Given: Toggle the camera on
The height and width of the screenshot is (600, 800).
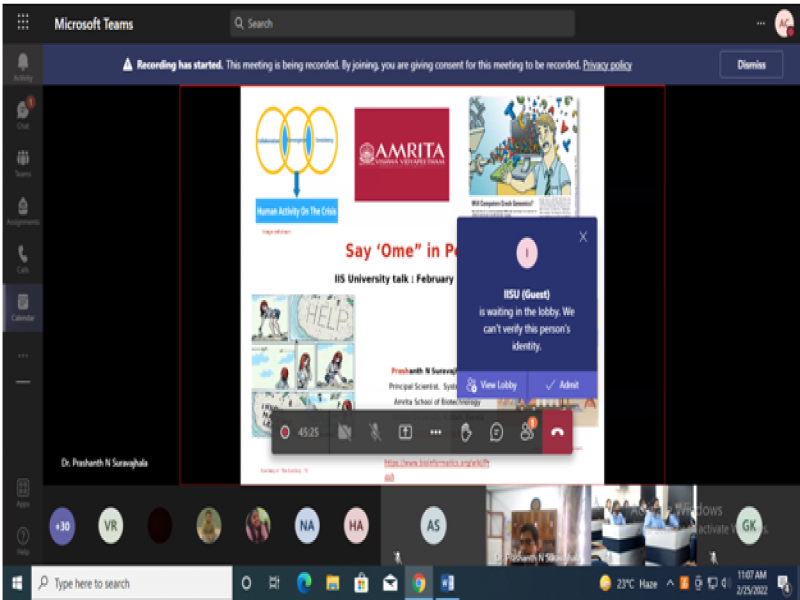Looking at the screenshot, I should tap(345, 432).
